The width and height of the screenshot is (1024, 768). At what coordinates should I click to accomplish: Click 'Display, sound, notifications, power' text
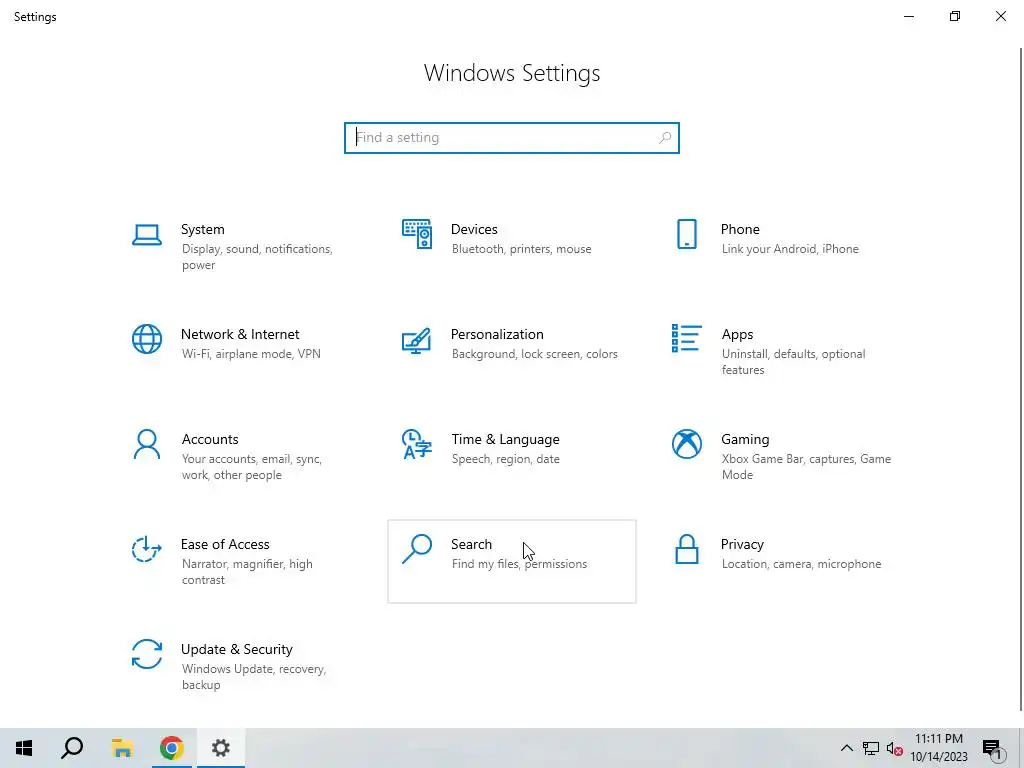coord(257,257)
